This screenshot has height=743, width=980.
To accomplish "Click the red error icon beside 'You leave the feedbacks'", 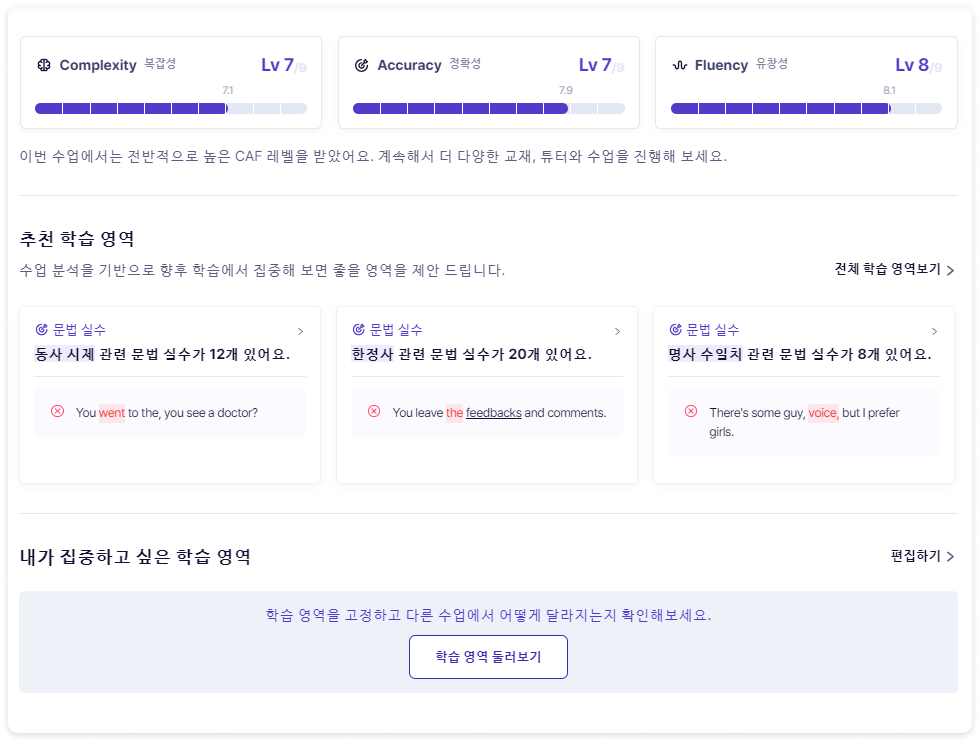I will coord(374,411).
